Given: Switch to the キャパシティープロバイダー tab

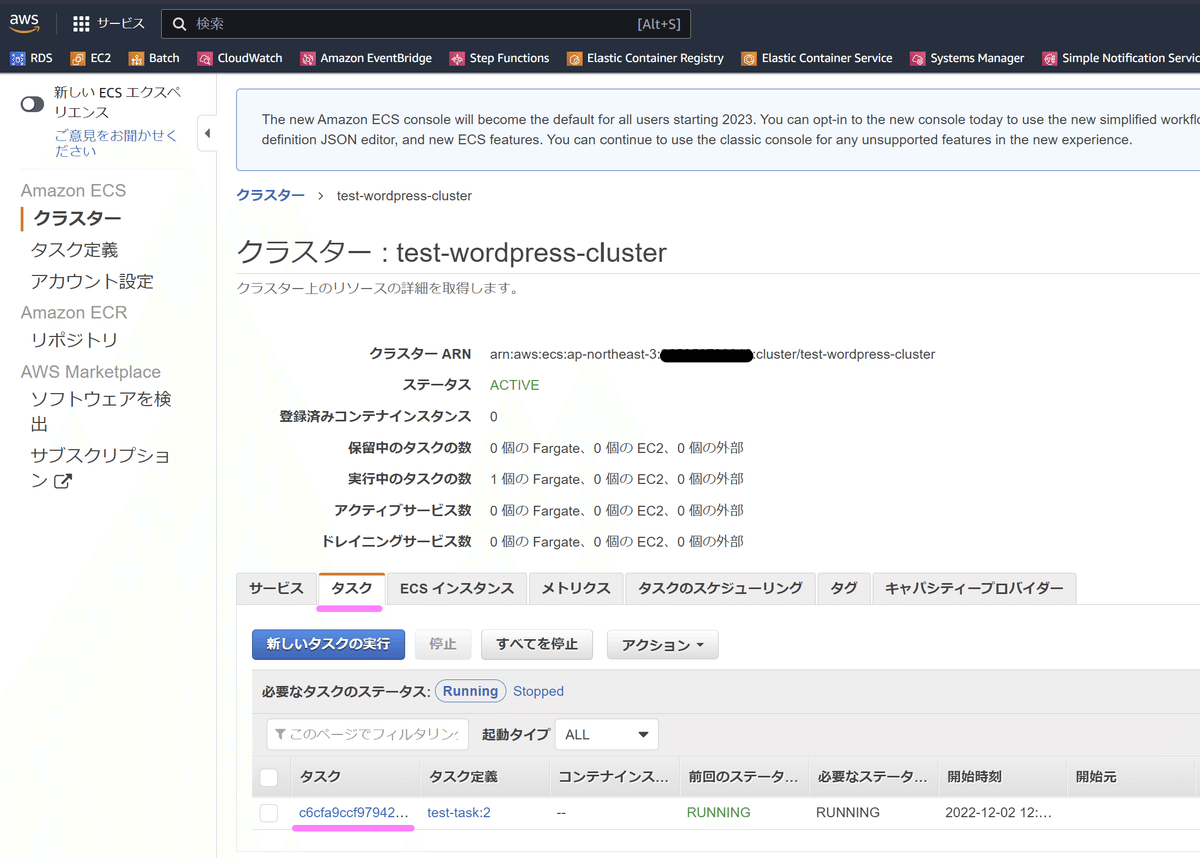Looking at the screenshot, I should point(974,588).
